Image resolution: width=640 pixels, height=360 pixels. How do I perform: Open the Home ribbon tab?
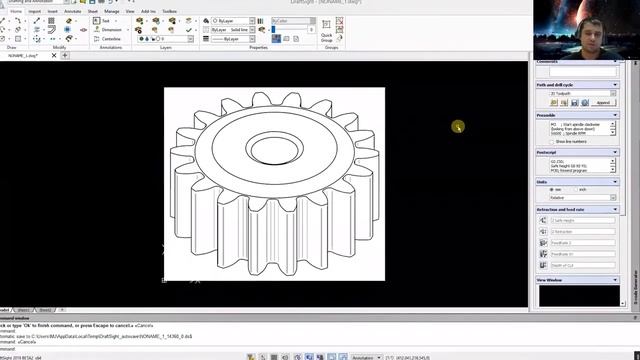(16, 11)
